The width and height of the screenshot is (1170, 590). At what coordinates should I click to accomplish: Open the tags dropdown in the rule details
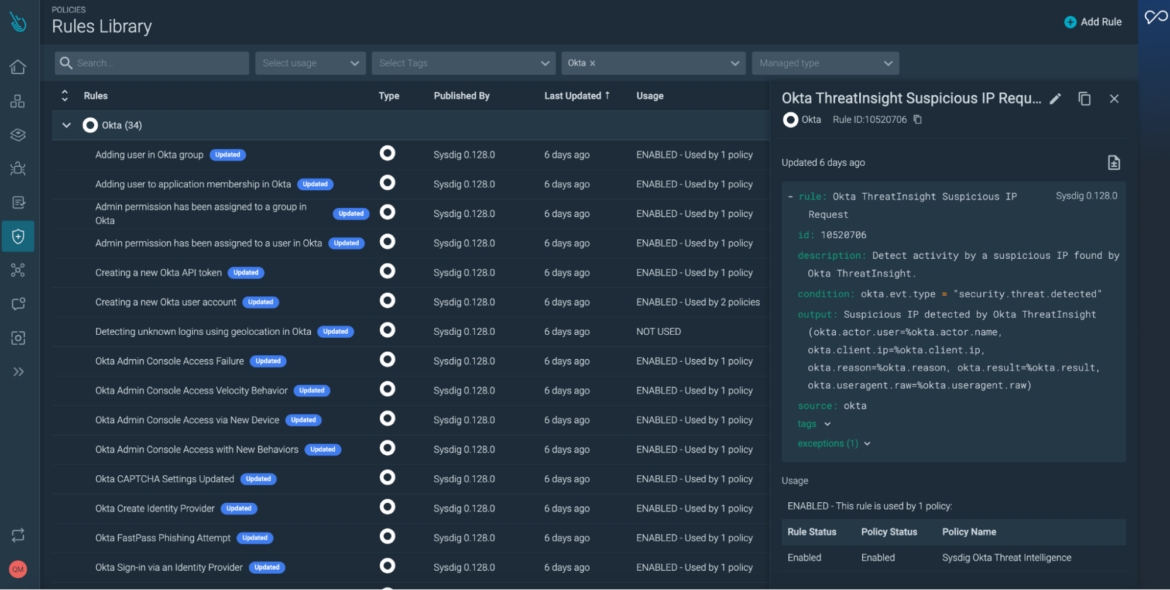(812, 423)
